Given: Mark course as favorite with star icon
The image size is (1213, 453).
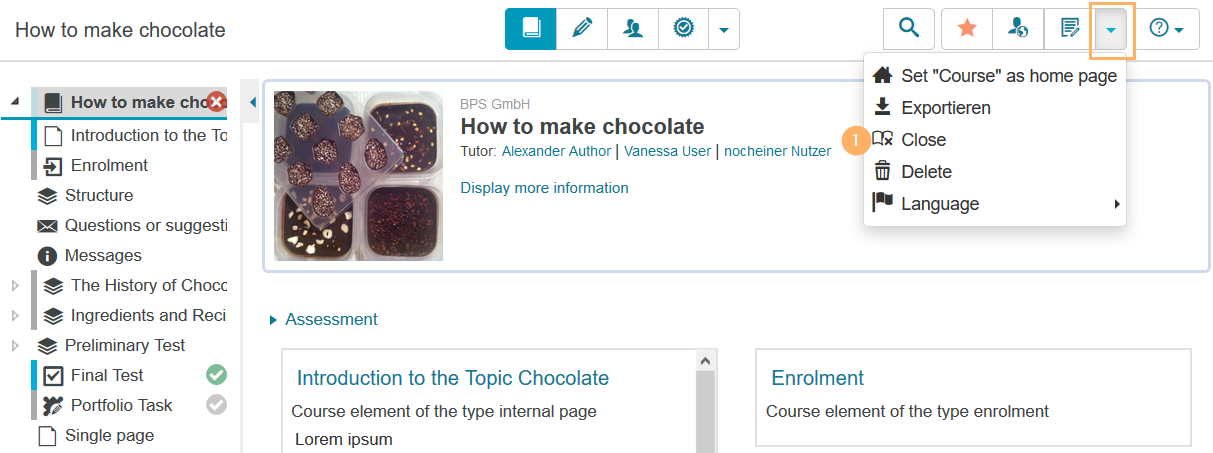Looking at the screenshot, I should 967,29.
